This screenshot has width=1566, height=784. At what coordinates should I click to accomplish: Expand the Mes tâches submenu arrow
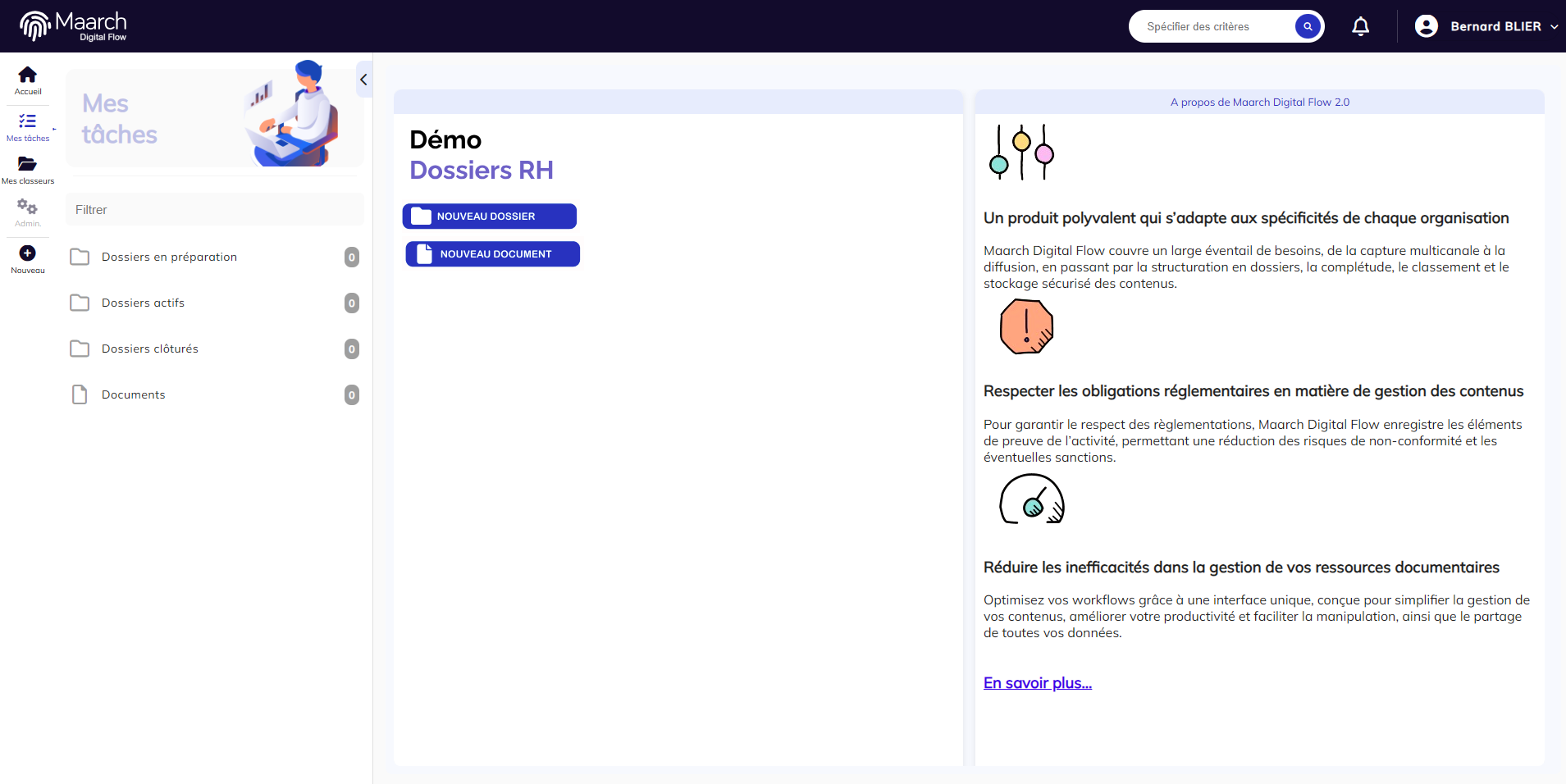coord(54,129)
